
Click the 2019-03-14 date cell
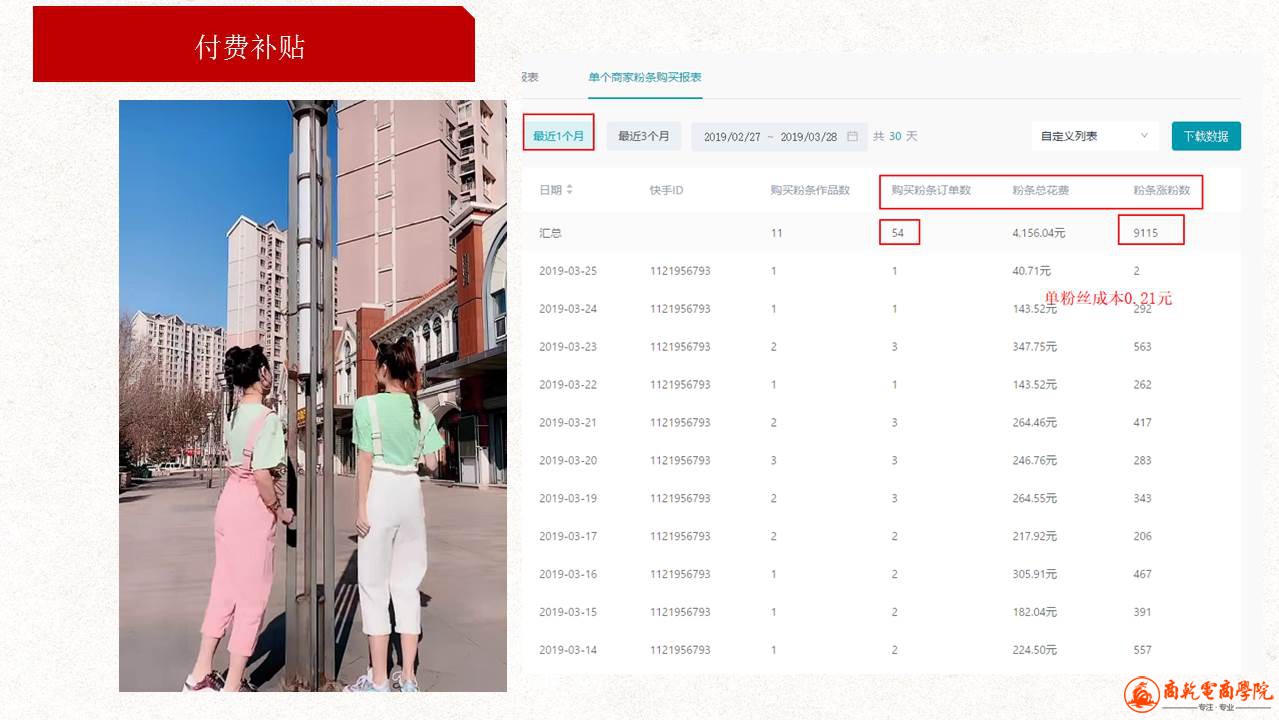coord(568,650)
